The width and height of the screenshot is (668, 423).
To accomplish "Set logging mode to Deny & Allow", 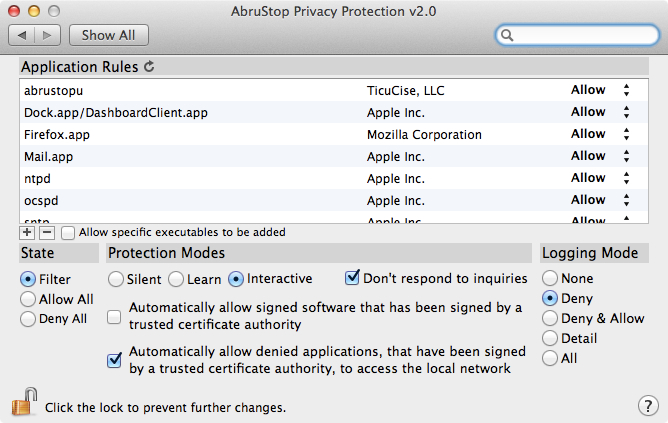I will click(x=550, y=318).
